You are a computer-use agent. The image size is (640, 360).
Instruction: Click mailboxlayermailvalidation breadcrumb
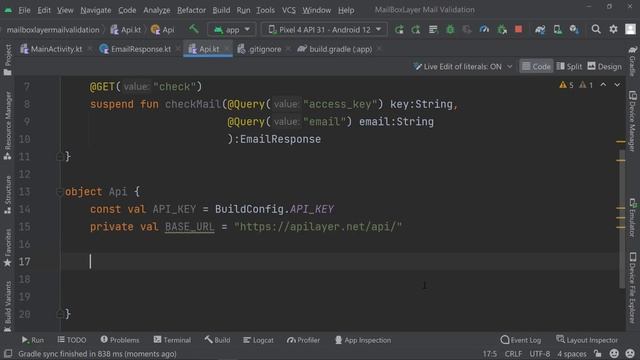coord(53,29)
